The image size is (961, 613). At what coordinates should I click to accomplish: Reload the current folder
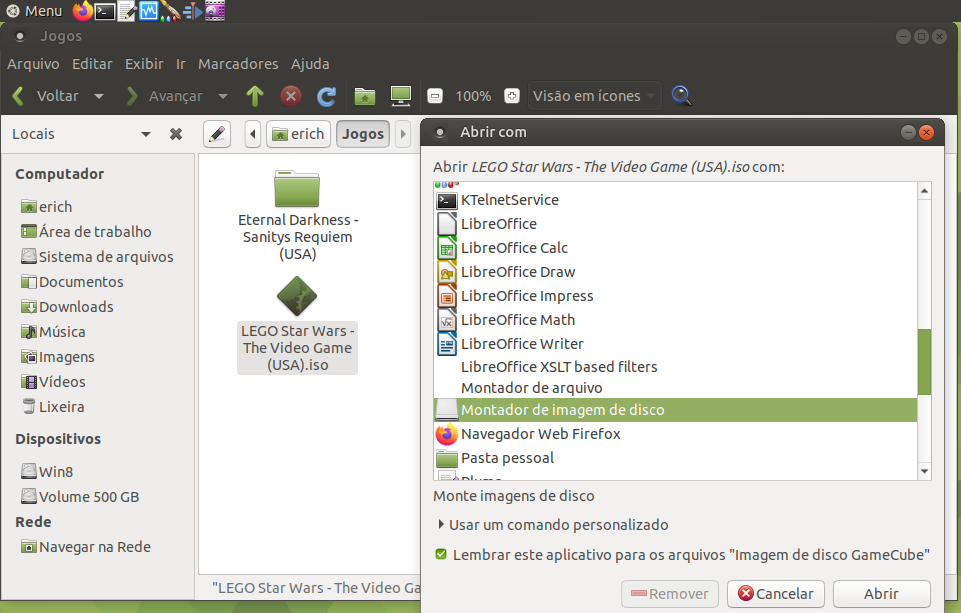327,96
